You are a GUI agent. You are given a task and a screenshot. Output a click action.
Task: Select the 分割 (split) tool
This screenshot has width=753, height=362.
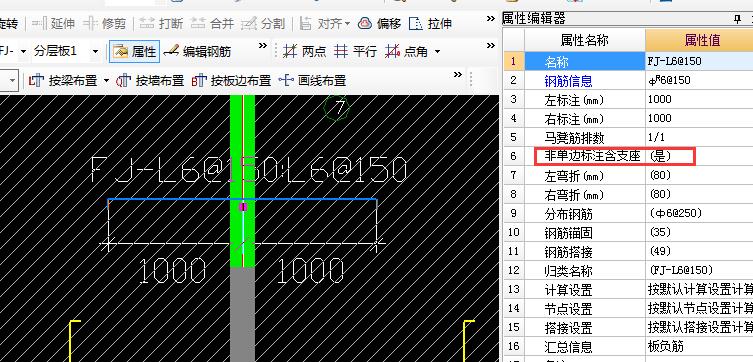(x=263, y=23)
